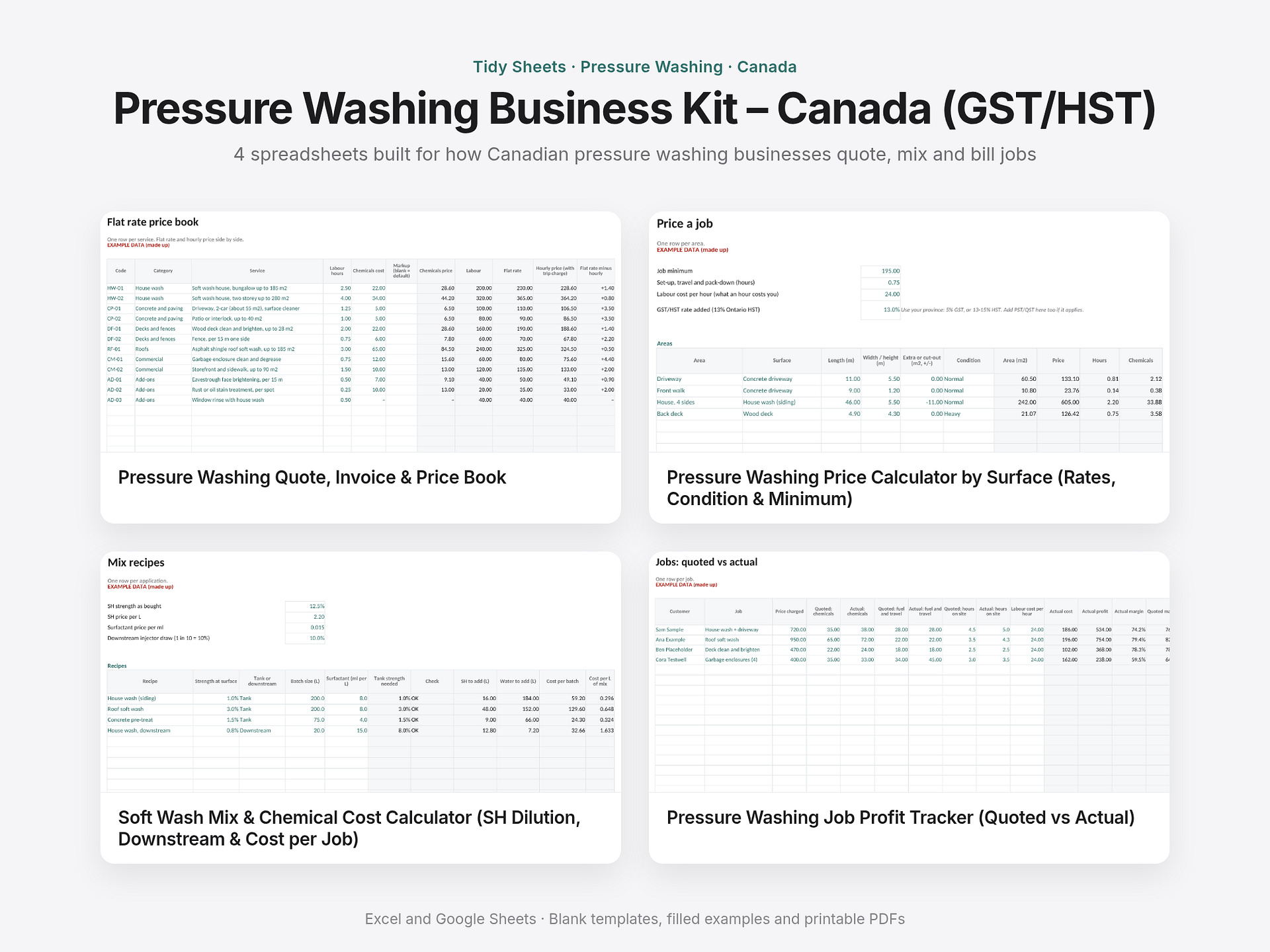Click the red 'EXAMPLE DATA' note under Mix recipes
Screen dimensions: 1270x952
pyautogui.click(x=140, y=587)
